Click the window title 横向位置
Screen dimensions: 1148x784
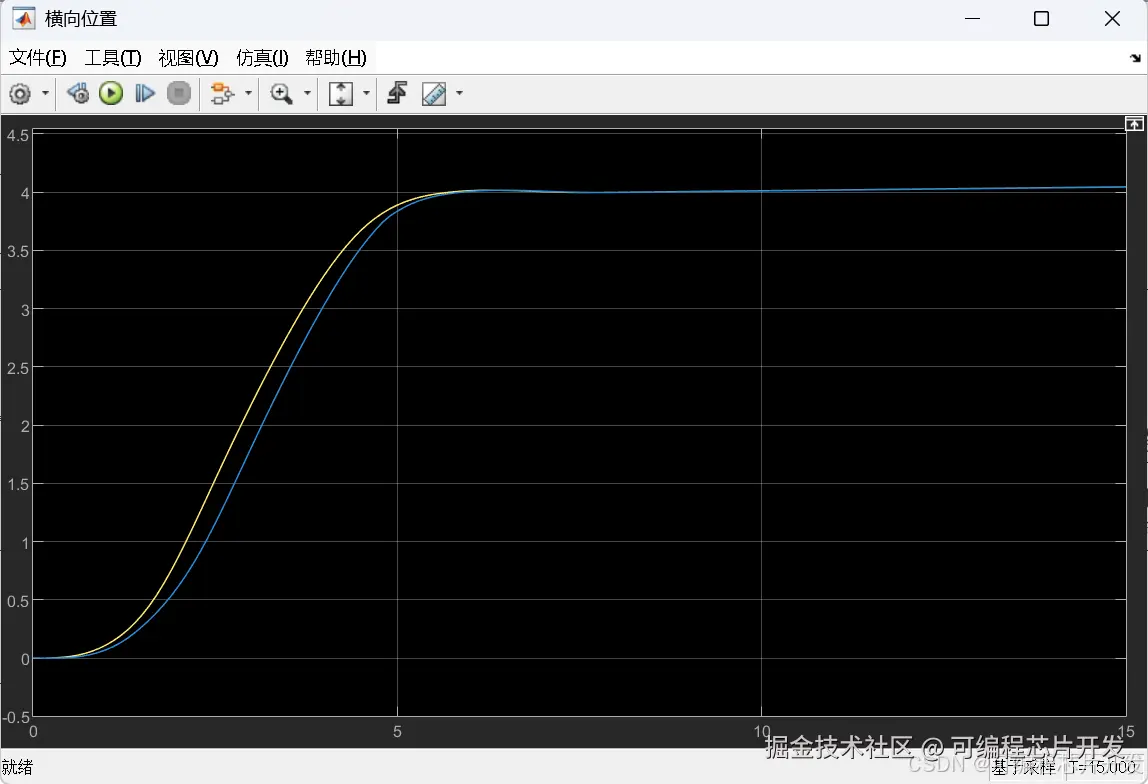coord(81,18)
